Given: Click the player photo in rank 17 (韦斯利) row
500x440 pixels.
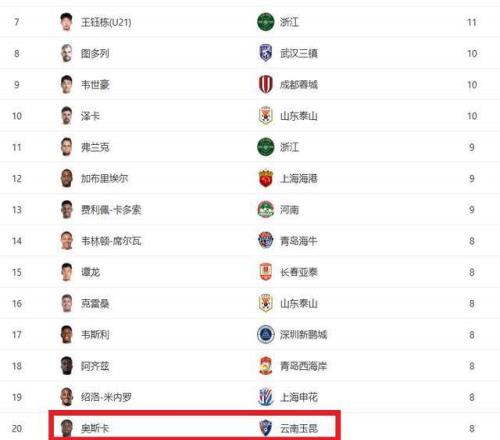Looking at the screenshot, I should tap(67, 334).
